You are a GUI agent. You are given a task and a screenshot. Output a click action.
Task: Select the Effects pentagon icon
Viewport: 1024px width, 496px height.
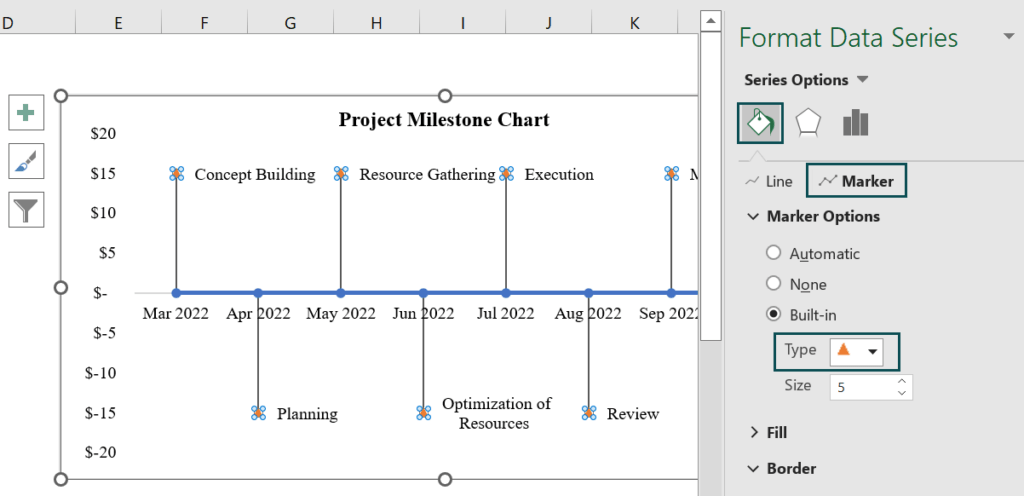pyautogui.click(x=808, y=123)
